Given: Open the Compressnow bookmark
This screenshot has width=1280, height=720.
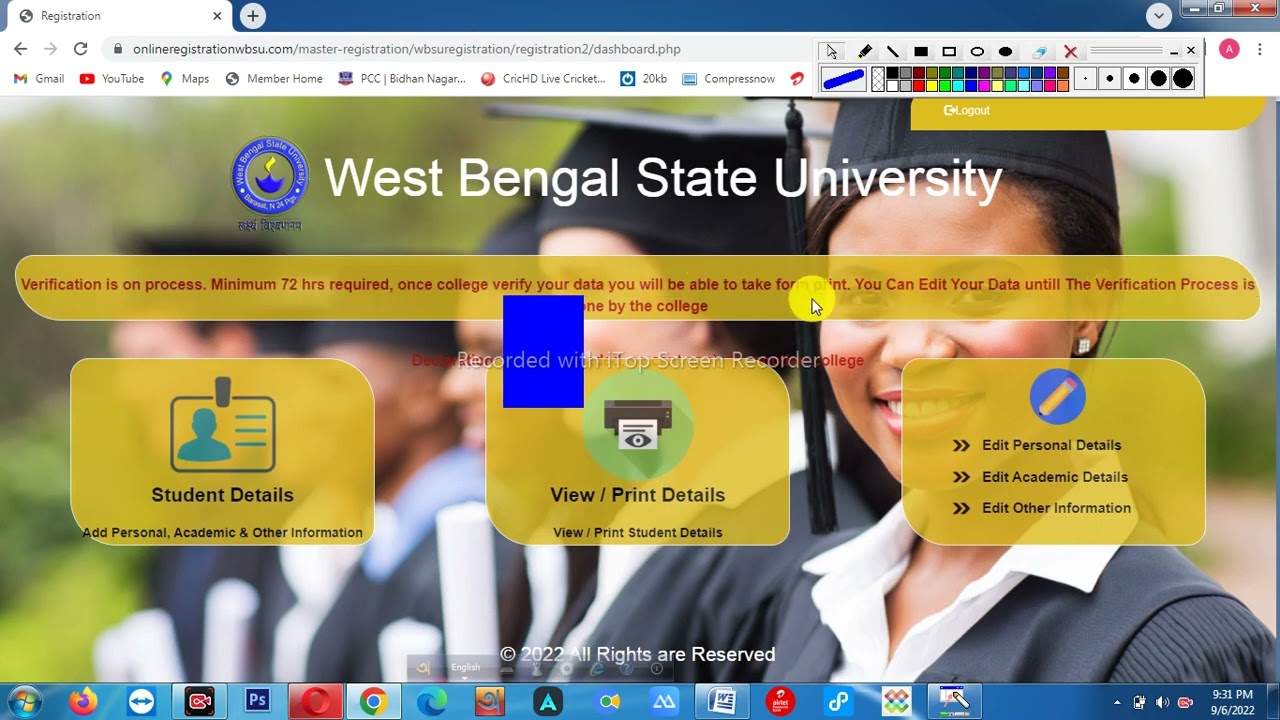Looking at the screenshot, I should [x=728, y=79].
